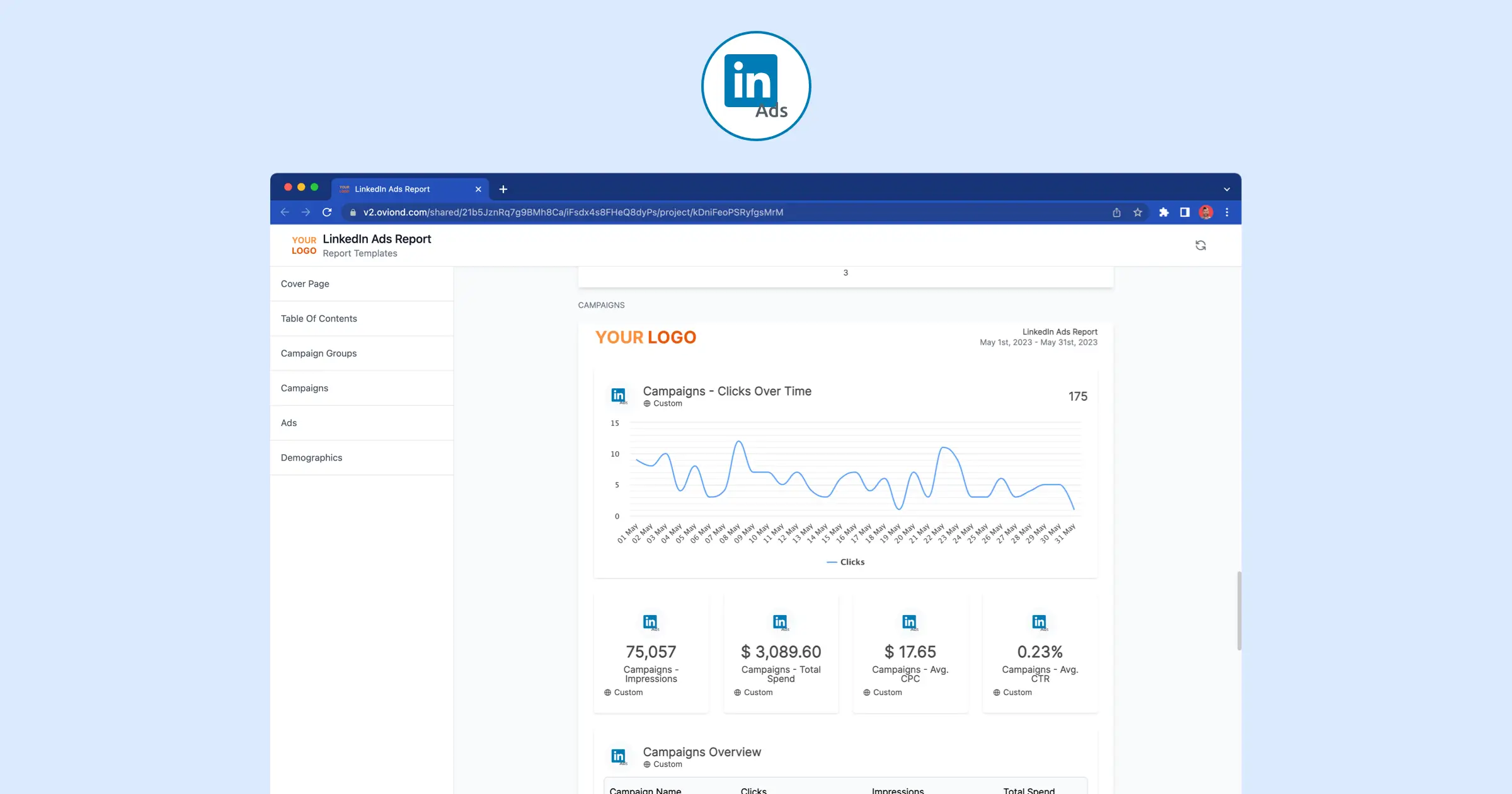
Task: Click the Campaigns Overview title
Action: click(x=702, y=752)
